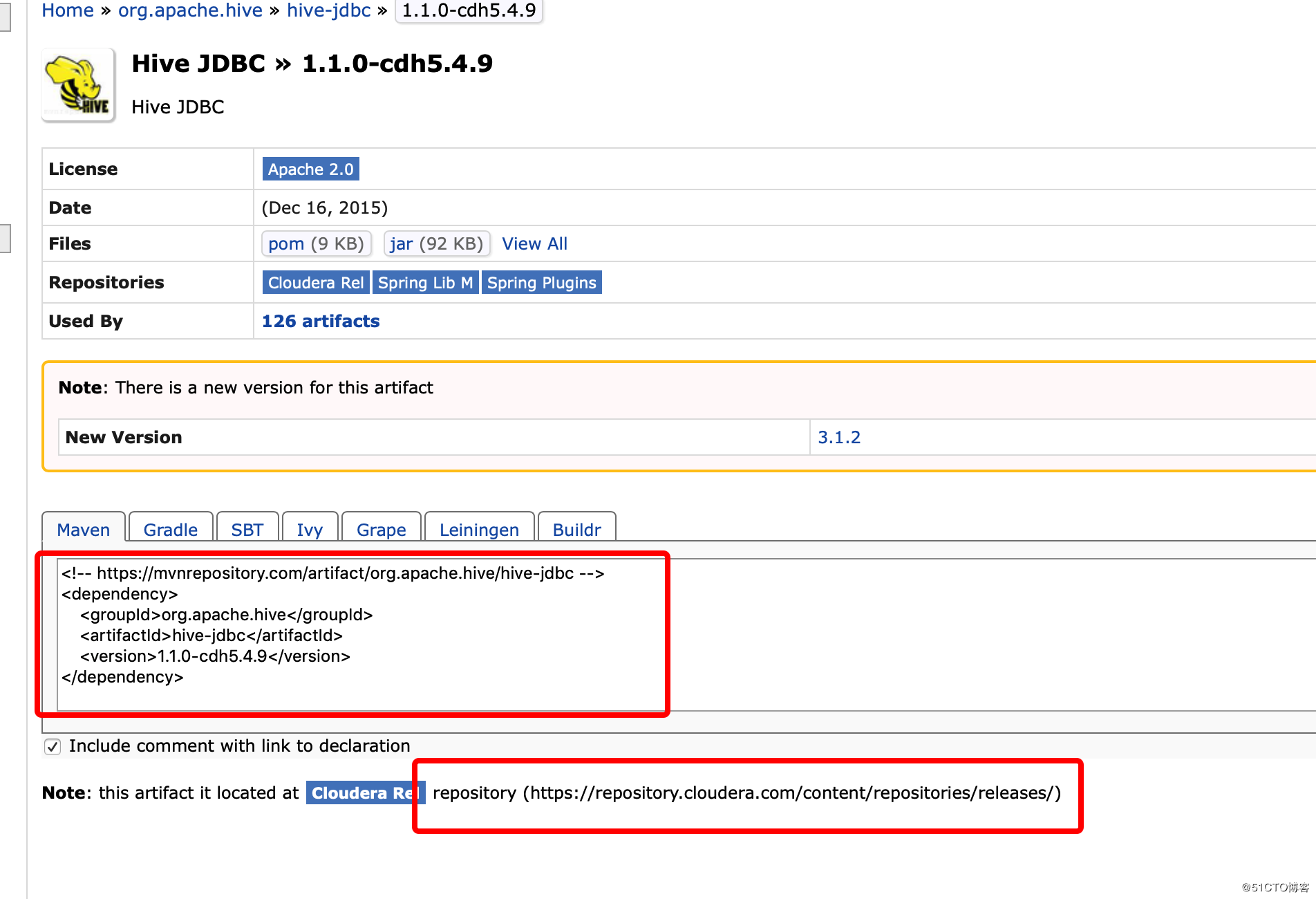Click inside the Maven dependency snippet textarea
The width and height of the screenshot is (1316, 899).
point(687,635)
